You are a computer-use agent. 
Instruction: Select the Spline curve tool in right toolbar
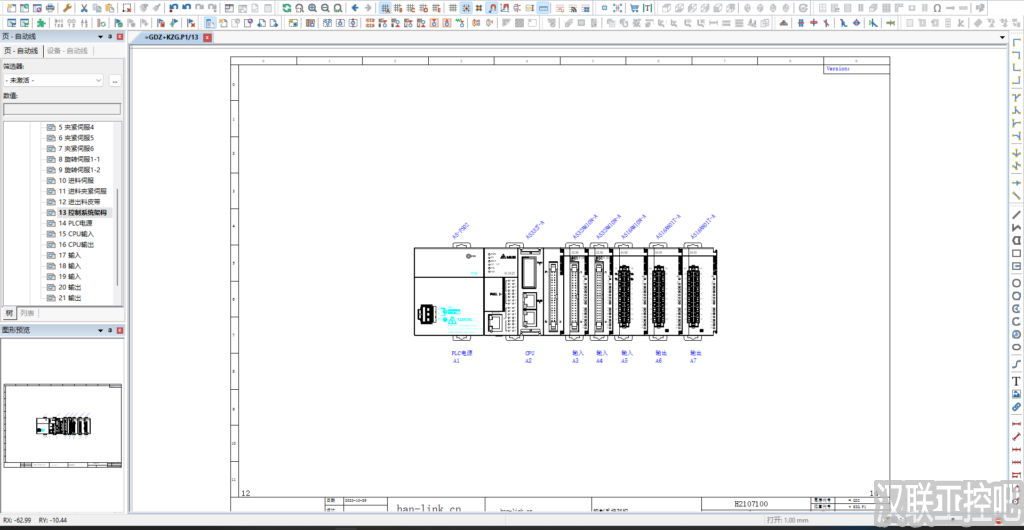pos(1016,364)
